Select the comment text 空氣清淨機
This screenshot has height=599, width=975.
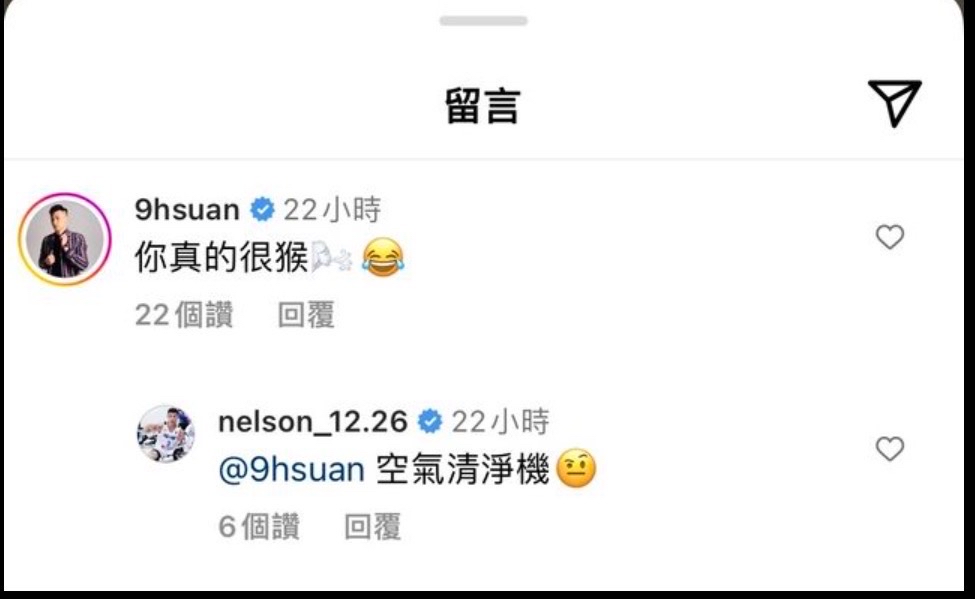463,470
